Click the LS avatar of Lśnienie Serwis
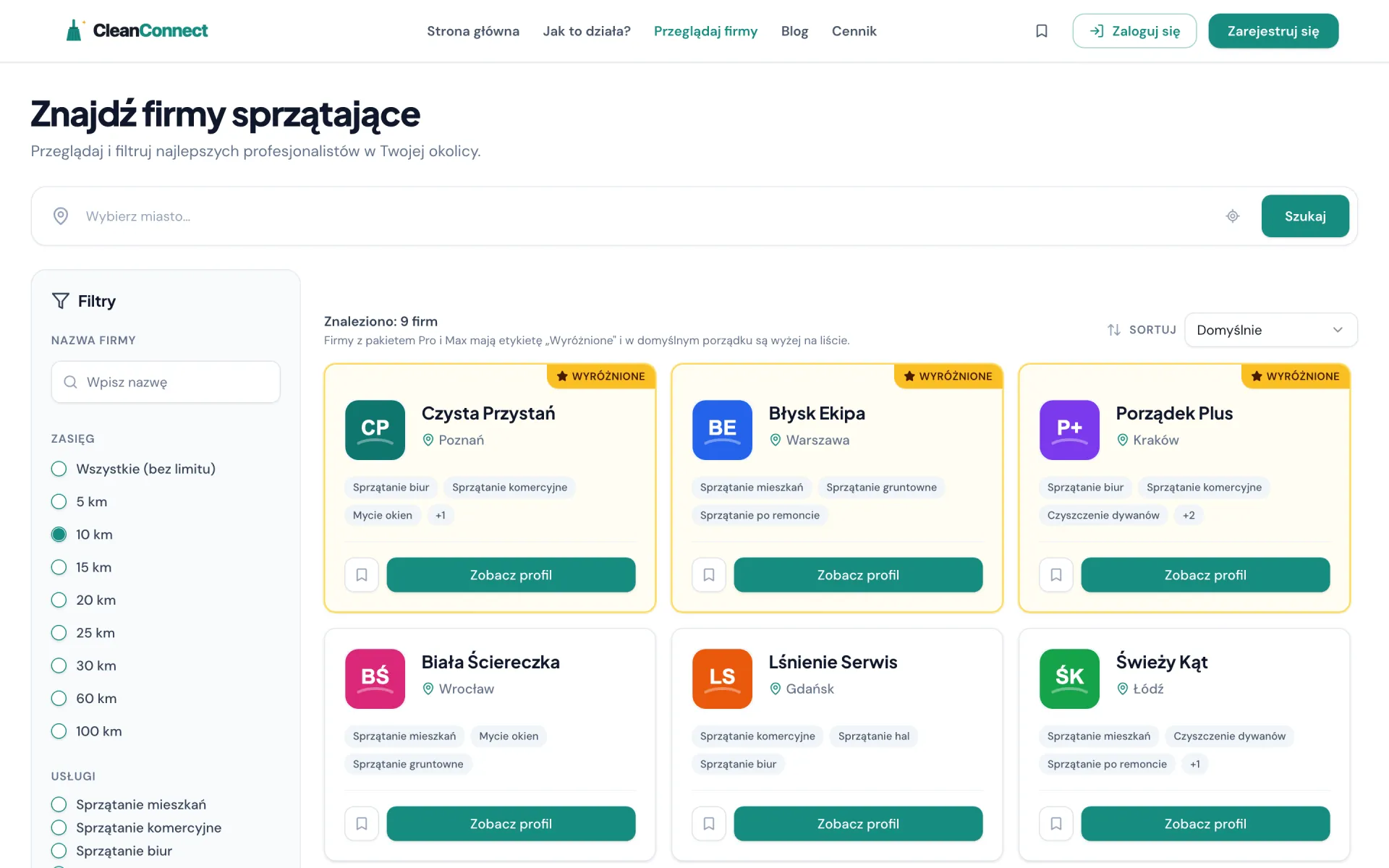Viewport: 1389px width, 868px height. 722,678
